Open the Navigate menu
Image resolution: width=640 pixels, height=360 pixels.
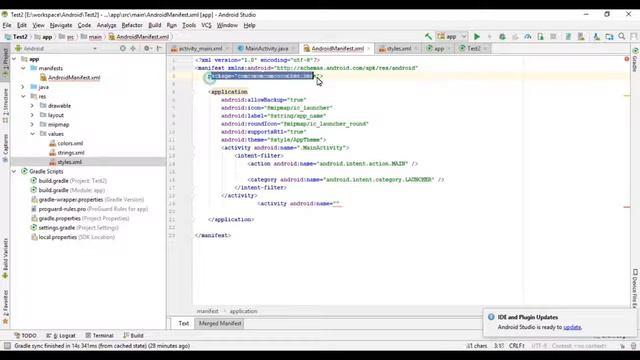click(x=61, y=25)
